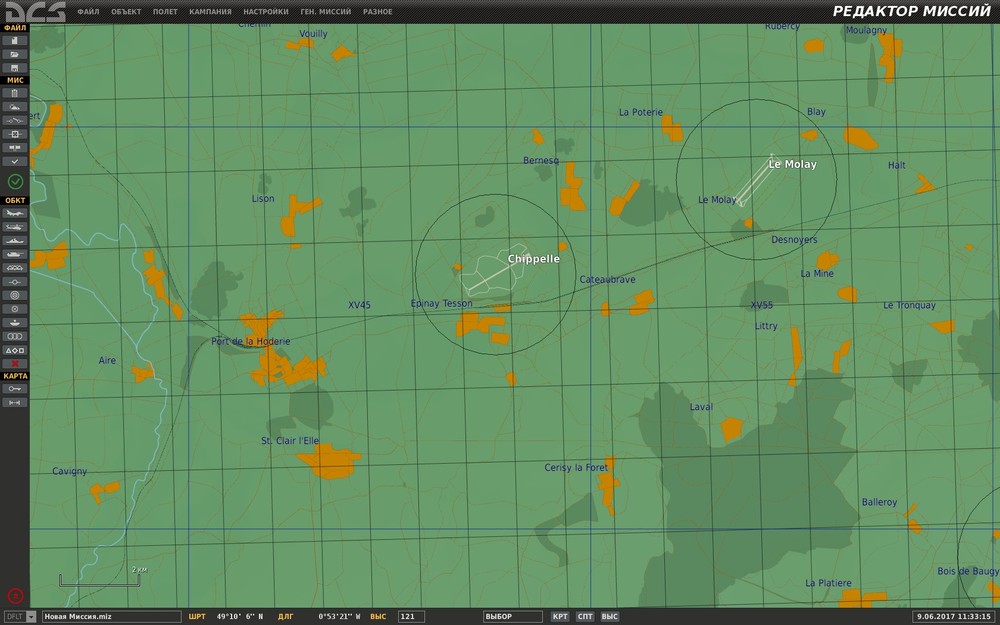Viewport: 1000px width, 625px height.
Task: Toggle the КРТ map mode button
Action: tap(560, 617)
